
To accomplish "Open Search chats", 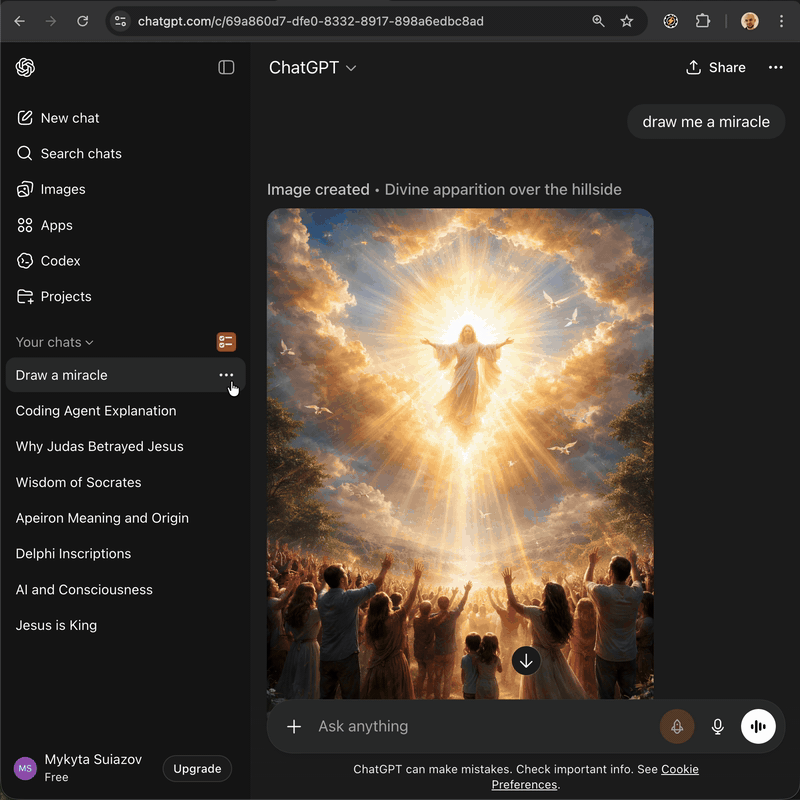I will [x=80, y=153].
